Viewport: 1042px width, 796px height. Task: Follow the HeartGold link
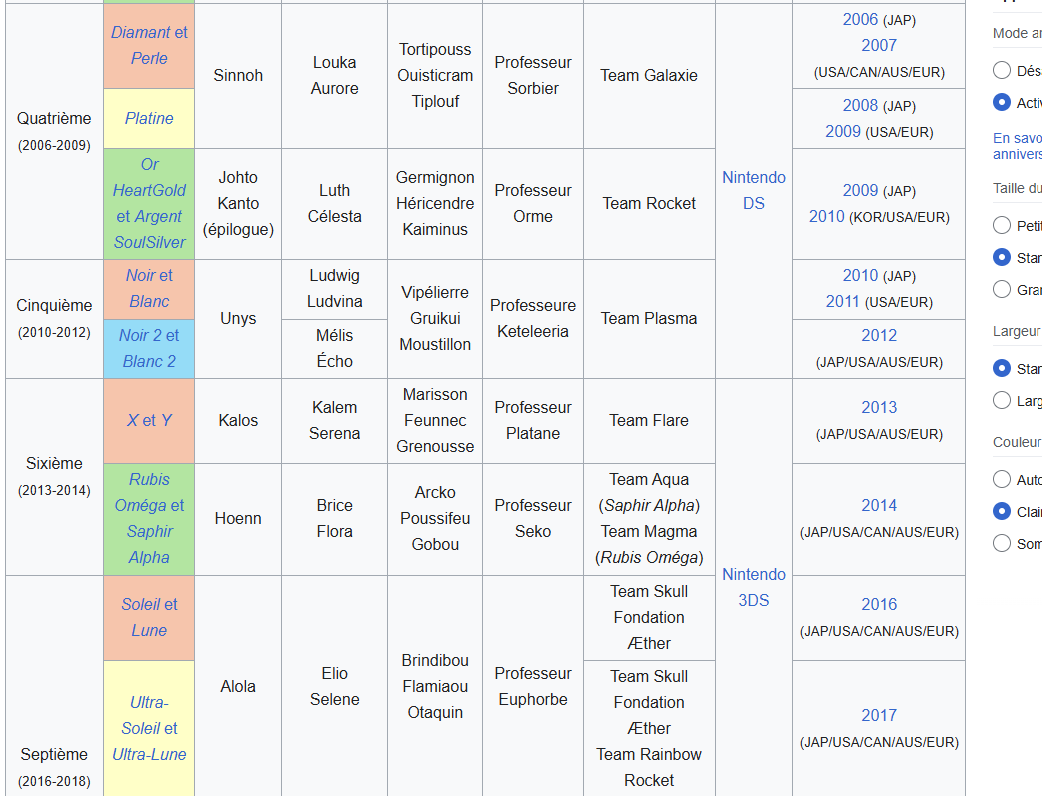tap(149, 190)
